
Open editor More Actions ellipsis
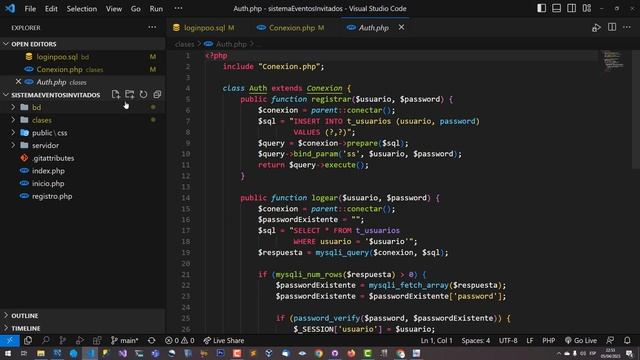coord(627,27)
